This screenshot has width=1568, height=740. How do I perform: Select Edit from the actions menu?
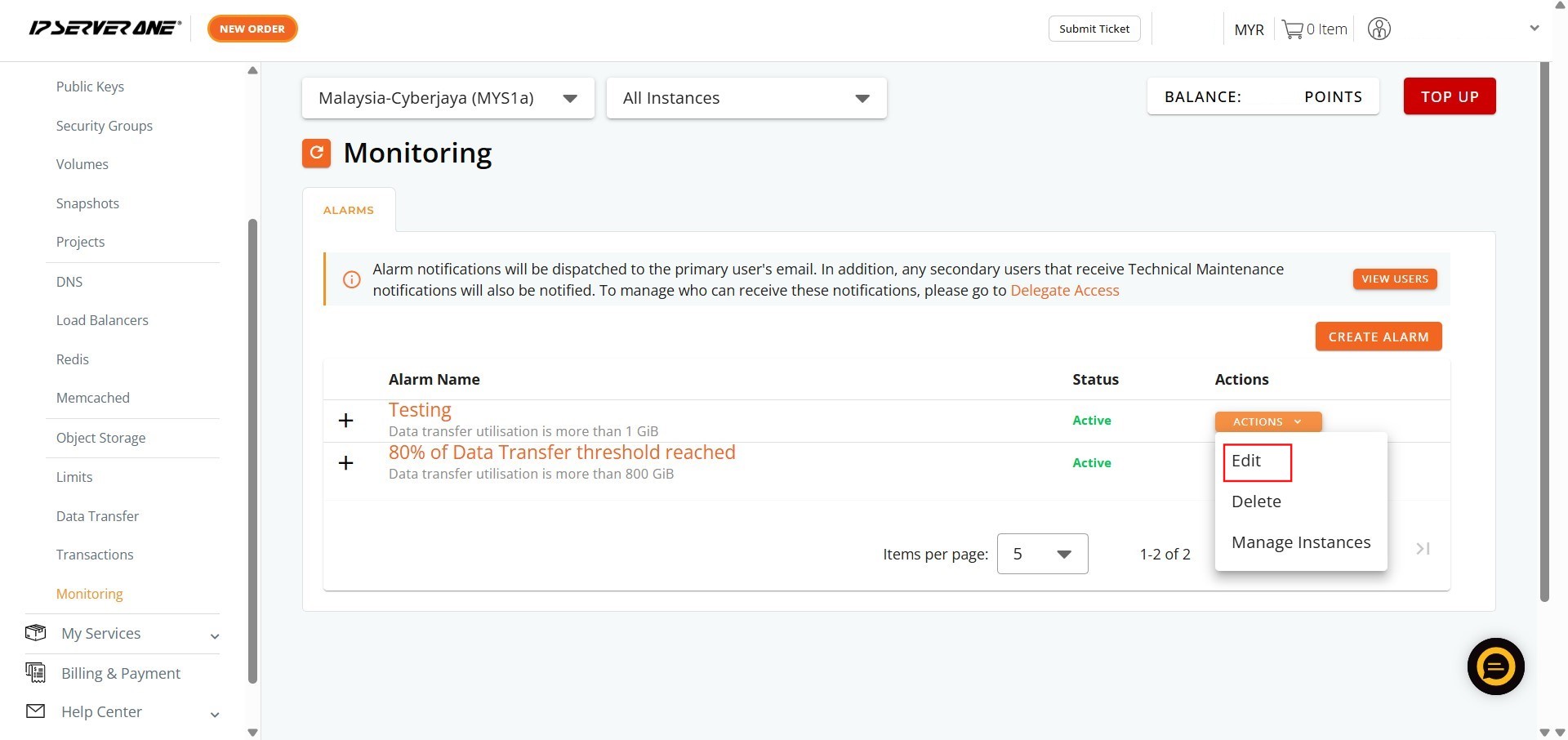(1246, 461)
